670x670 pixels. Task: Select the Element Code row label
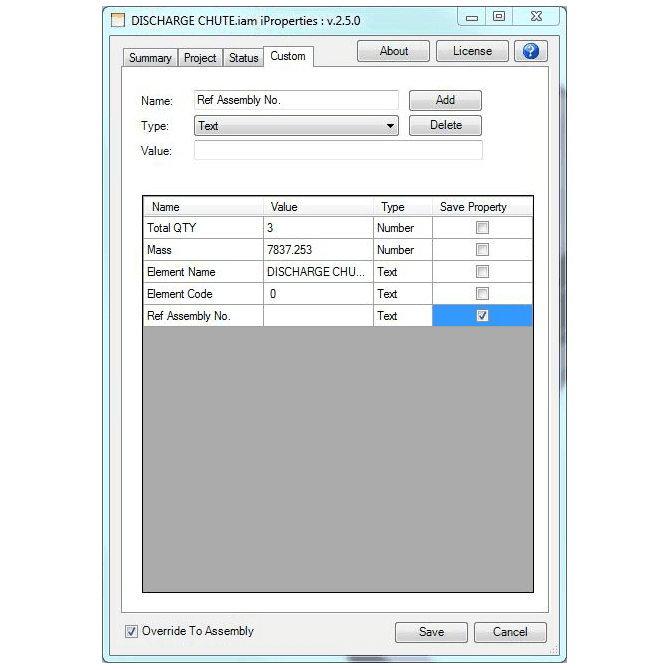[203, 294]
